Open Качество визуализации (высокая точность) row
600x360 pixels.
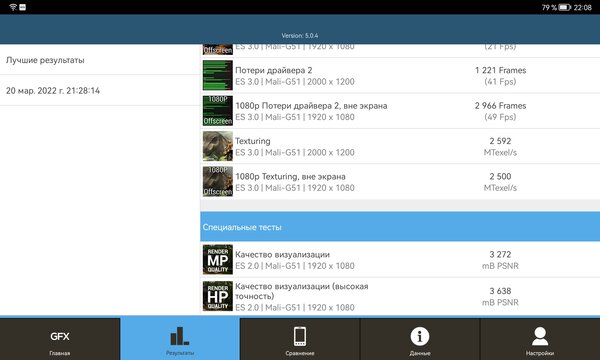click(400, 296)
